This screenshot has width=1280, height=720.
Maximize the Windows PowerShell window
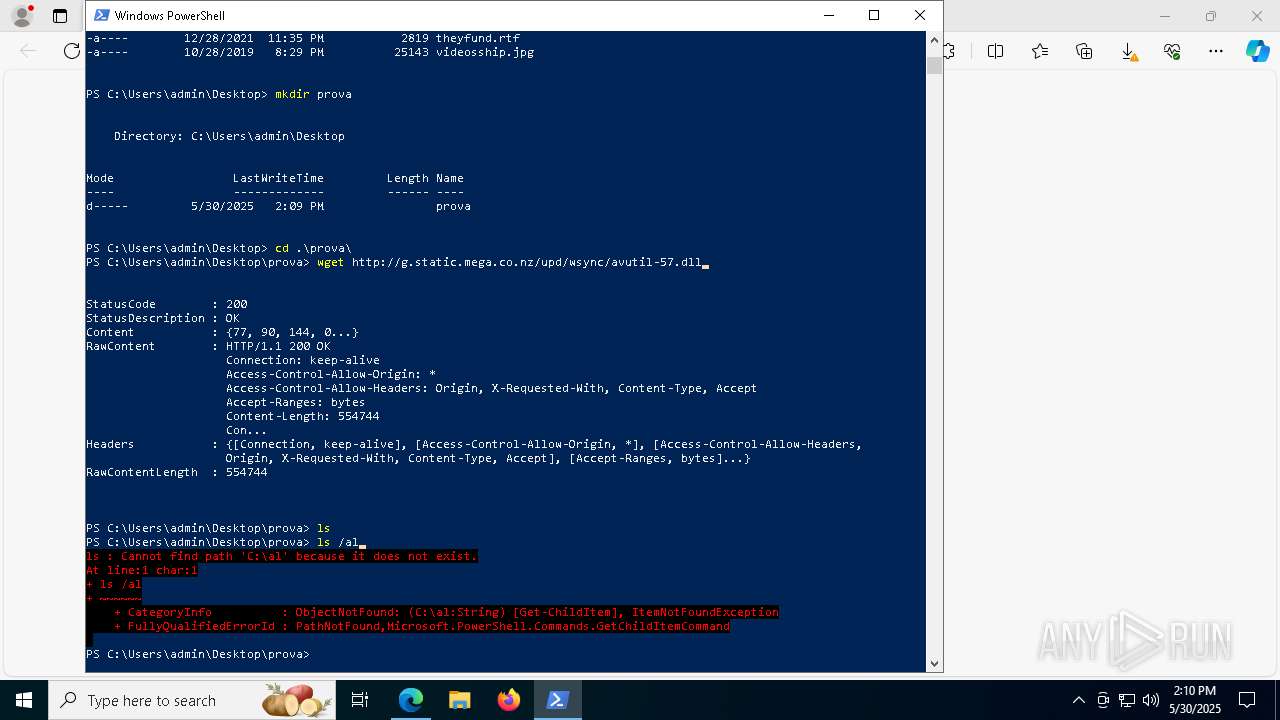click(x=874, y=15)
